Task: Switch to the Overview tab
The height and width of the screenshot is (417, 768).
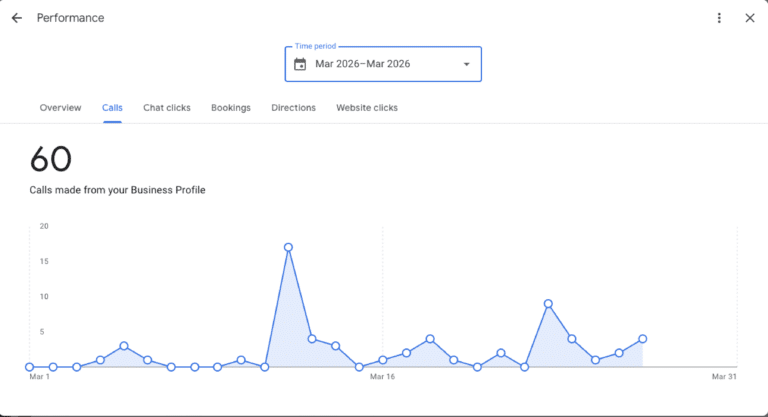Action: (x=60, y=108)
